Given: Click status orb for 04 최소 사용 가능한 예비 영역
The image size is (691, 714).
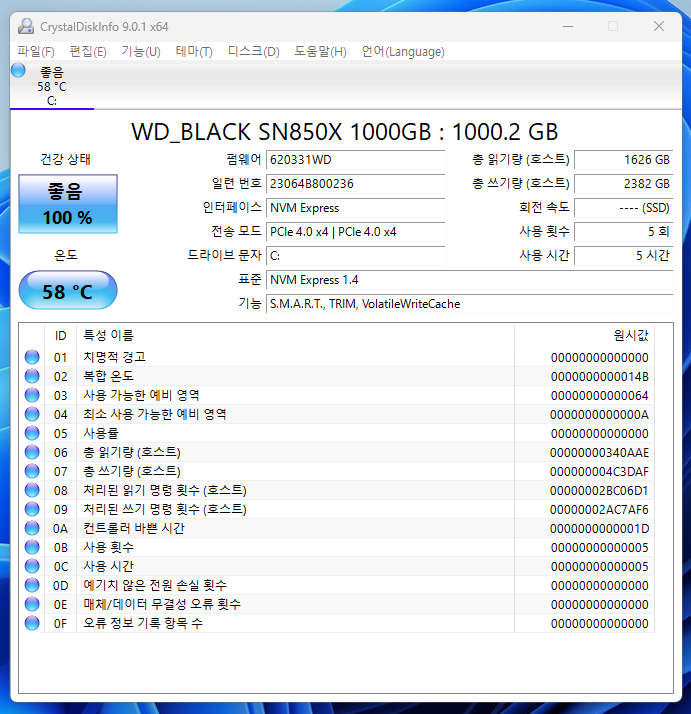Looking at the screenshot, I should click(x=32, y=414).
